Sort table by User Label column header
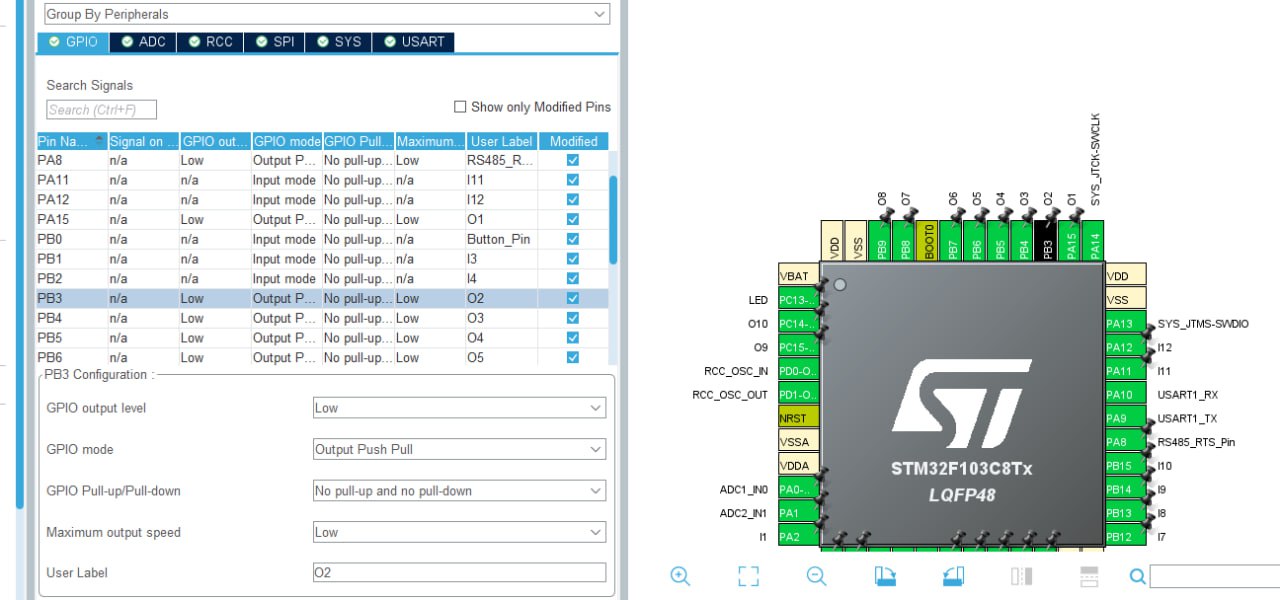The height and width of the screenshot is (600, 1280). [501, 141]
